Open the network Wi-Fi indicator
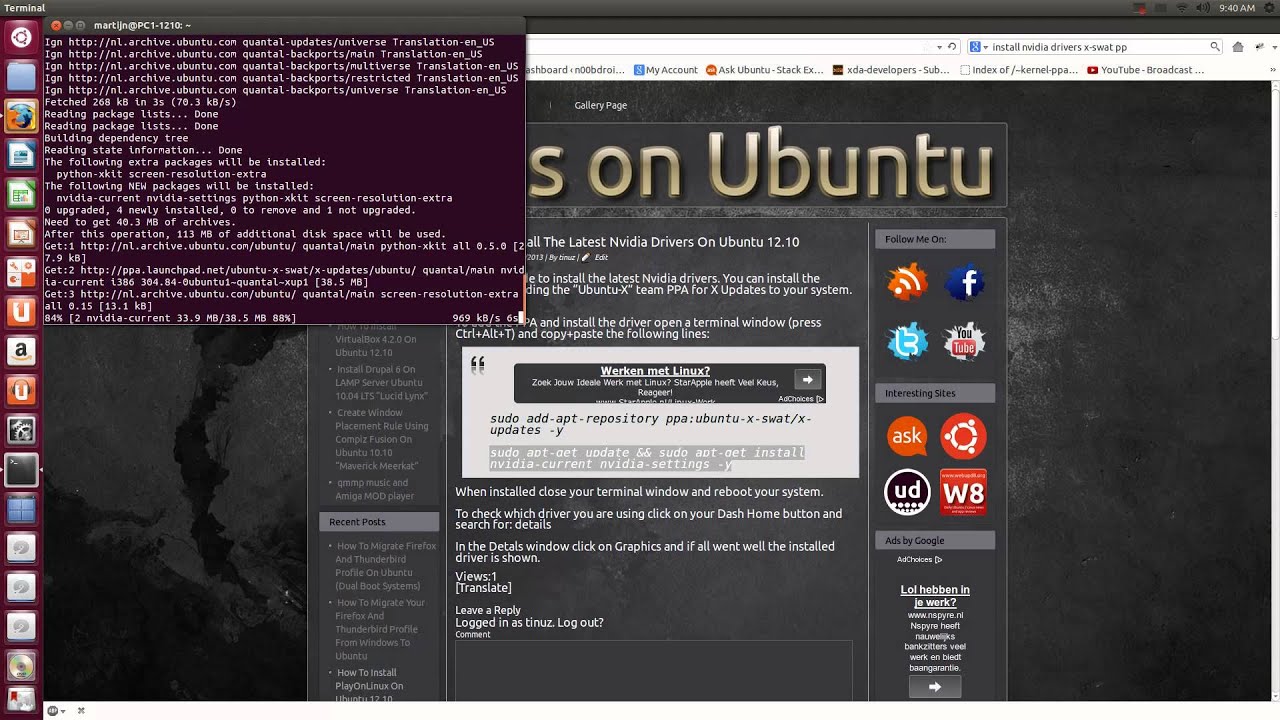1280x720 pixels. coord(1182,8)
